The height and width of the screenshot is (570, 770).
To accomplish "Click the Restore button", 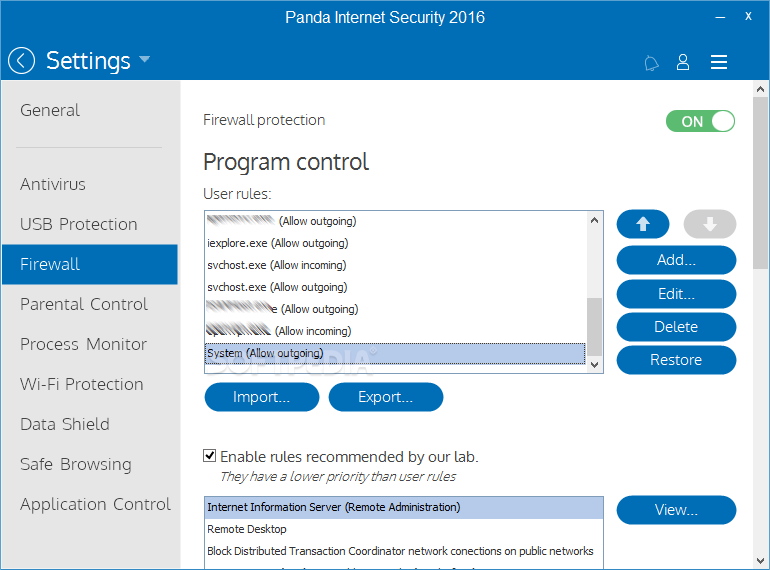I will pyautogui.click(x=676, y=360).
